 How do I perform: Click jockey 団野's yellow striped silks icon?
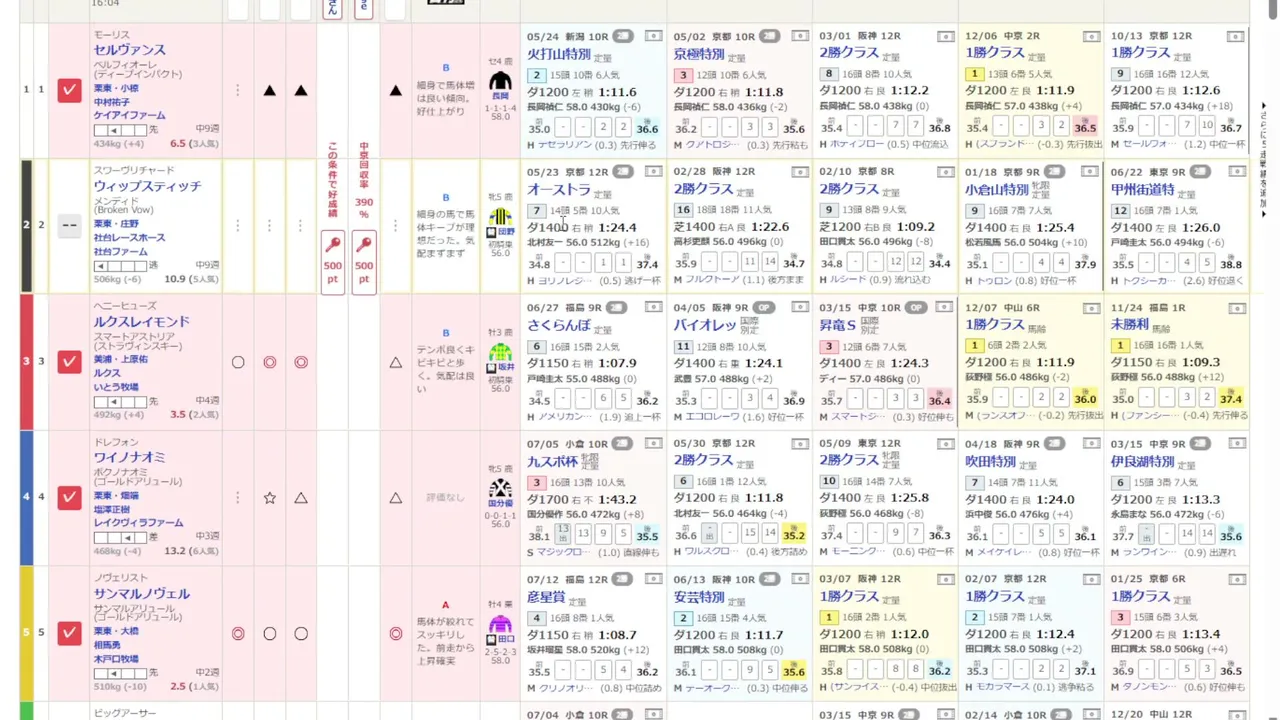(x=500, y=217)
